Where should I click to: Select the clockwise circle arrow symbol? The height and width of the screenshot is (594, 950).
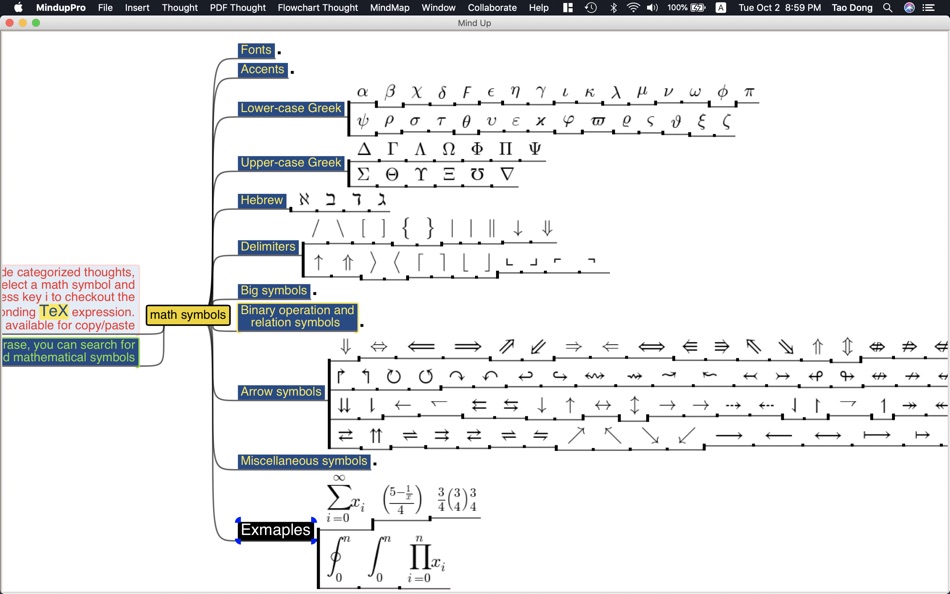coord(393,376)
